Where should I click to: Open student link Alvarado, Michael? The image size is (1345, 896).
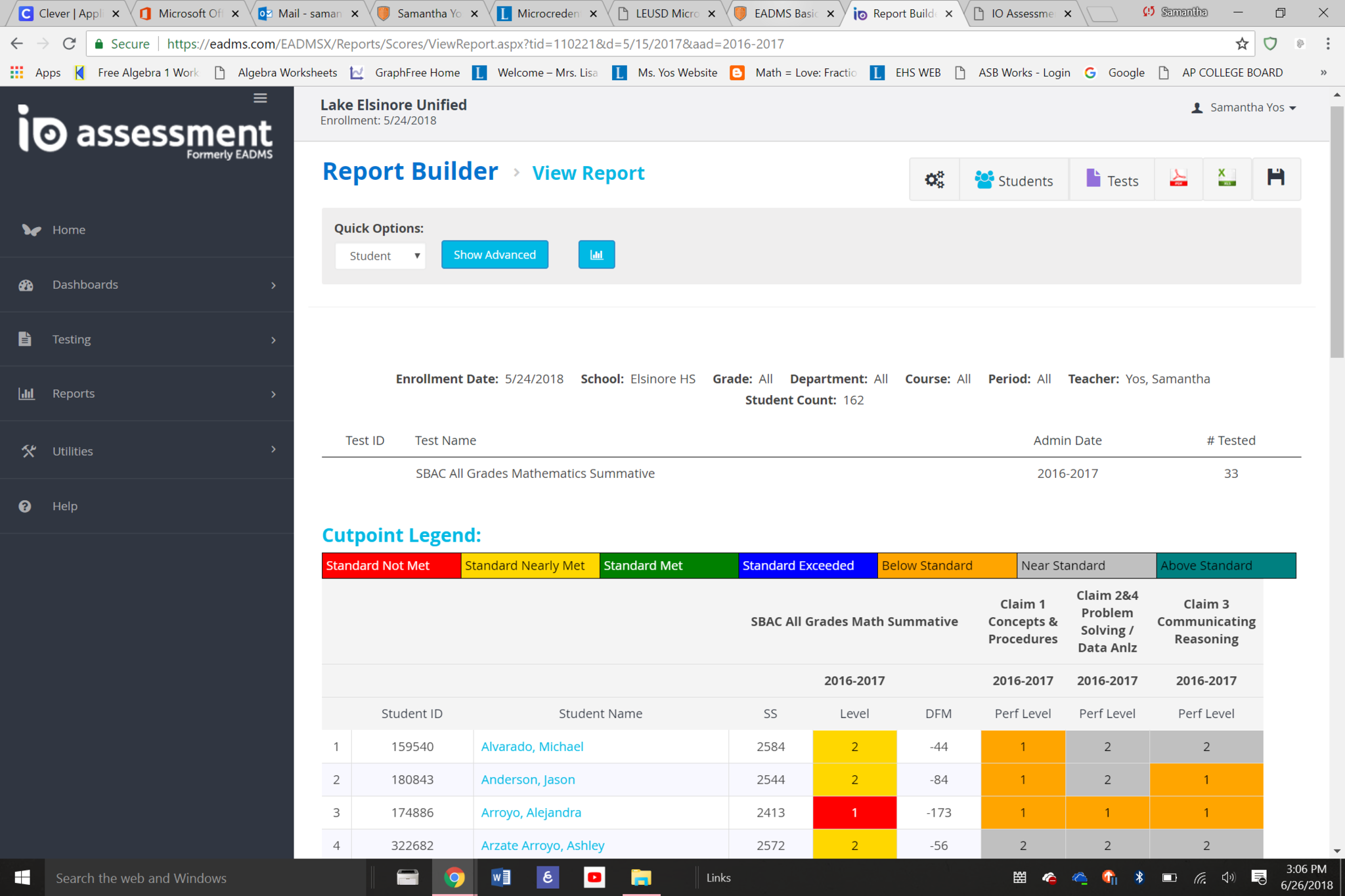click(x=532, y=746)
